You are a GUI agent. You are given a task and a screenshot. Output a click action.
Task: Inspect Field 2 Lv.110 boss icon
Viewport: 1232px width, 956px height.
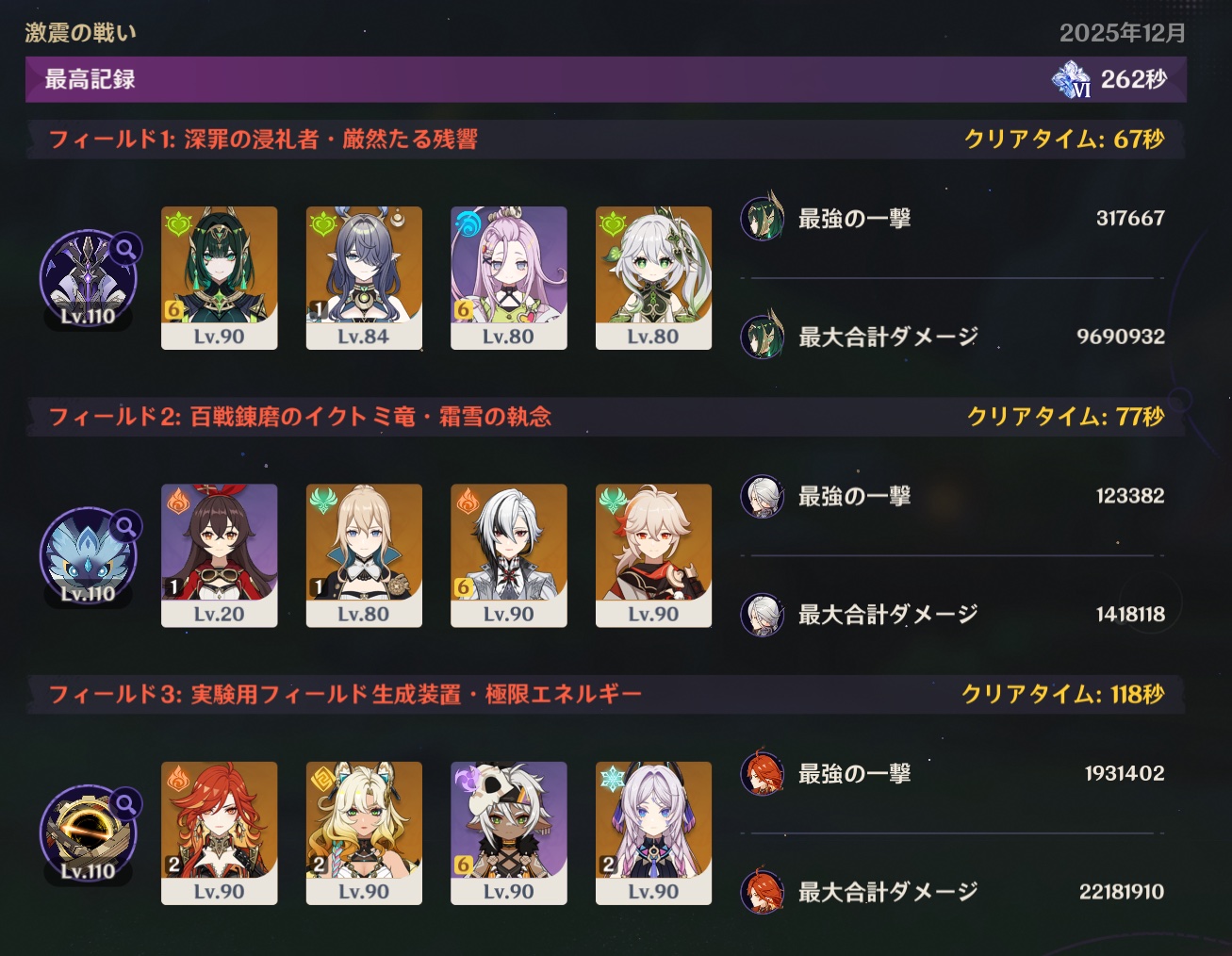90,556
